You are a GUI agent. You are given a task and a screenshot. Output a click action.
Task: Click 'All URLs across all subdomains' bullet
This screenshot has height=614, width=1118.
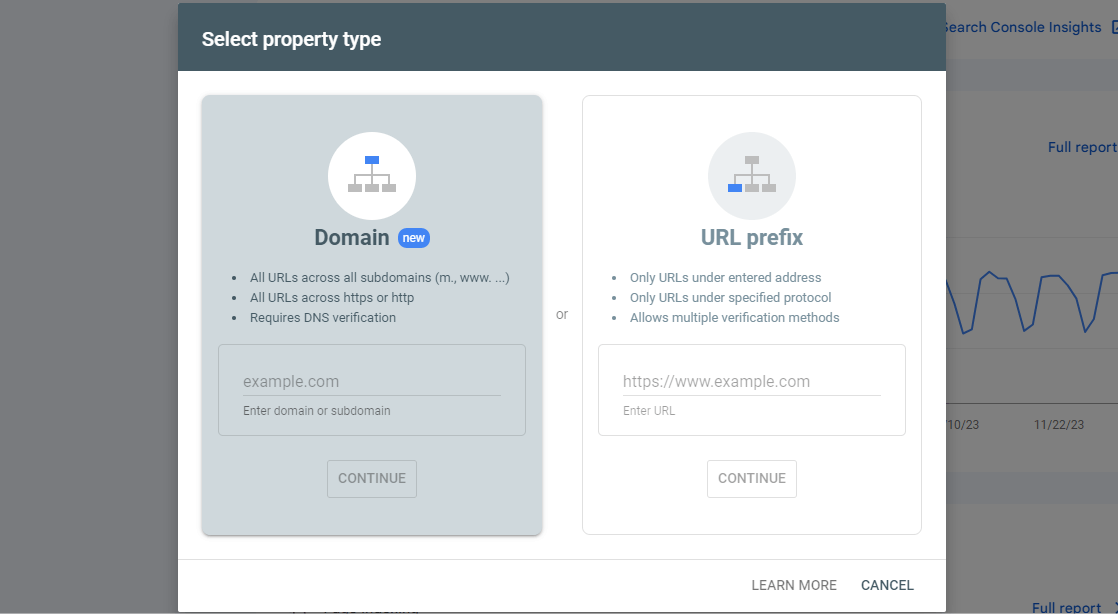point(379,277)
